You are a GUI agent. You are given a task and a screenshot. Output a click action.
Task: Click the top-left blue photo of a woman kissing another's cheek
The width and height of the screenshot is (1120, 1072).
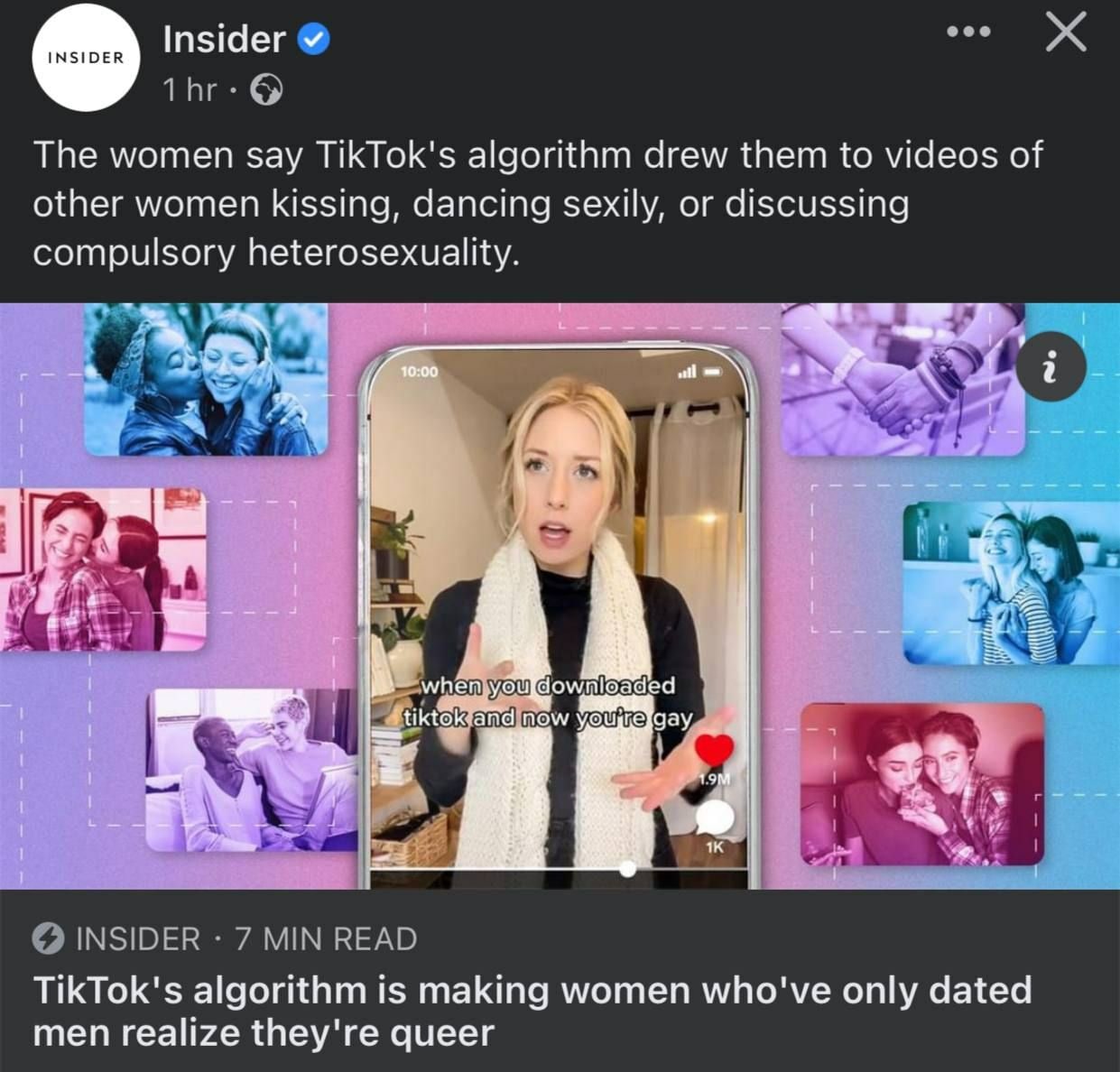(x=207, y=379)
